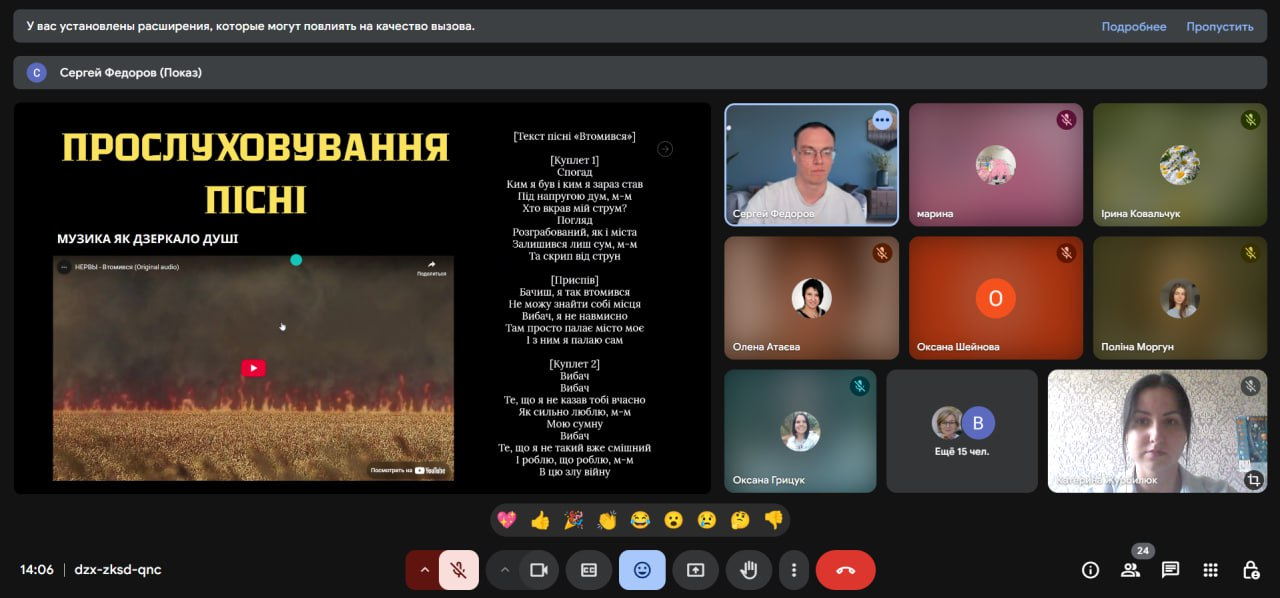Open the activities grid icon
Viewport: 1280px width, 598px height.
(x=1210, y=570)
